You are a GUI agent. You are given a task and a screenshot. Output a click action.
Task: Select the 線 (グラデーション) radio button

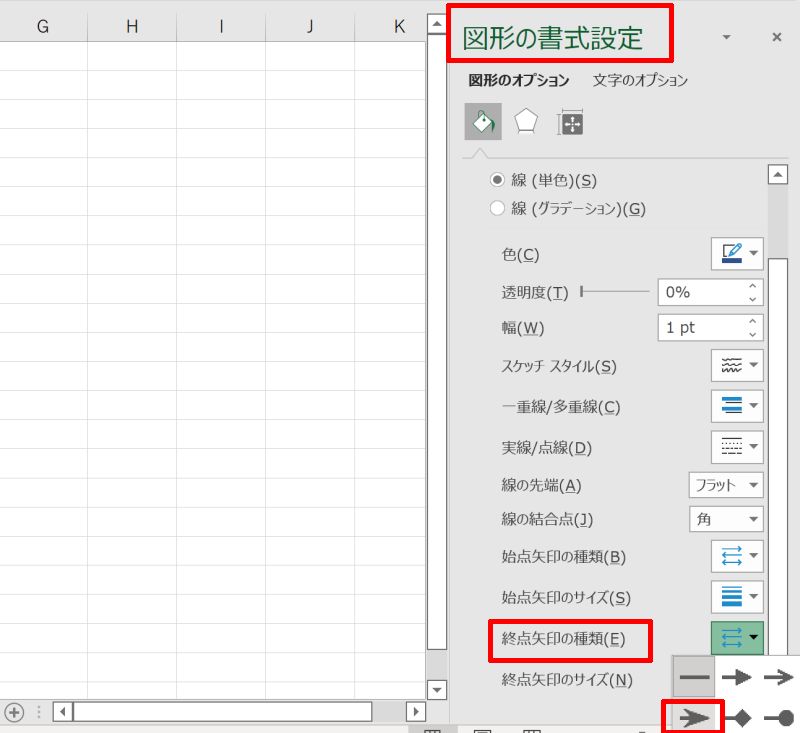(x=497, y=208)
